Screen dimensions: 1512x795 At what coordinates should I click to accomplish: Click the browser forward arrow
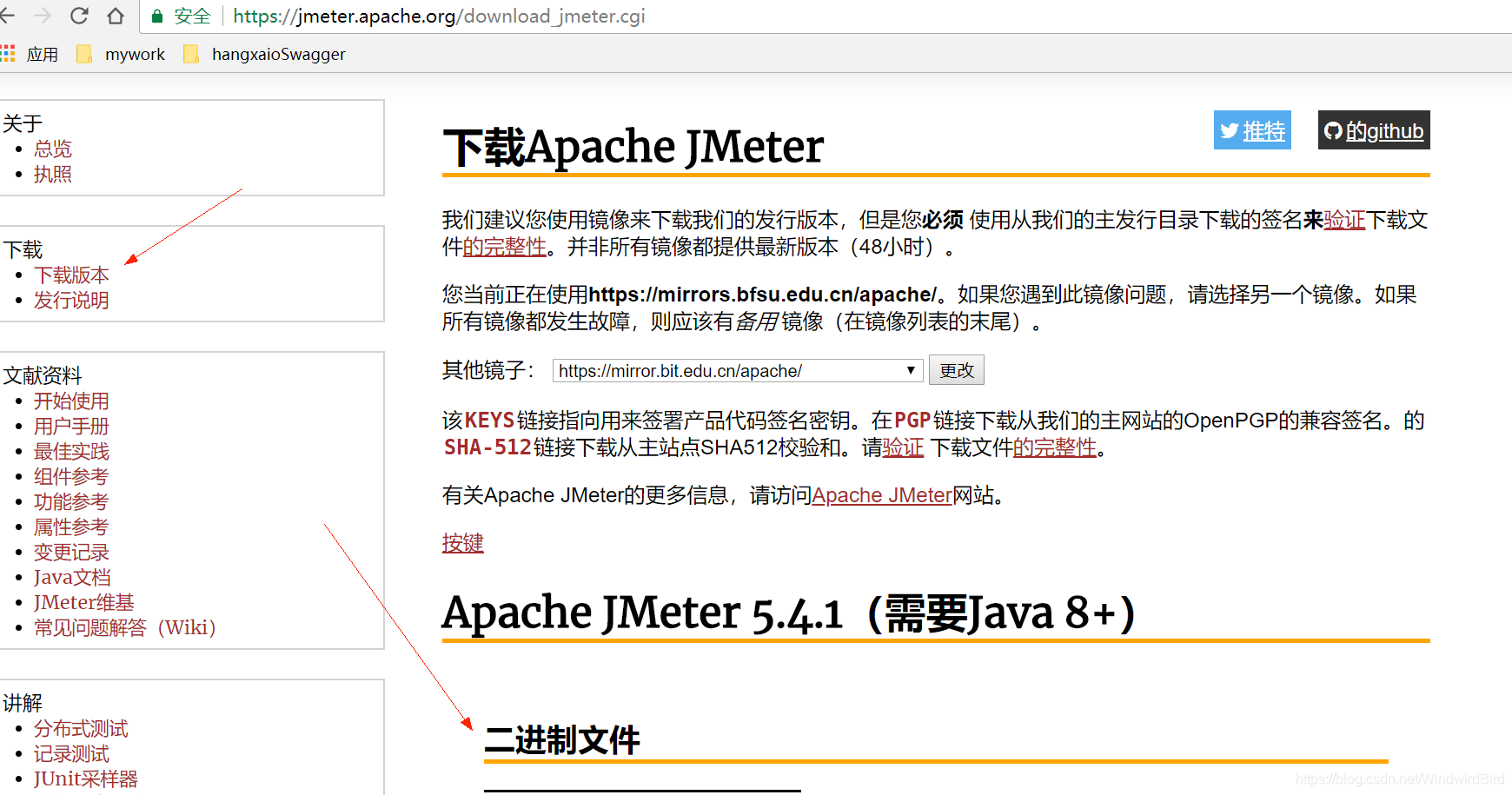[43, 16]
